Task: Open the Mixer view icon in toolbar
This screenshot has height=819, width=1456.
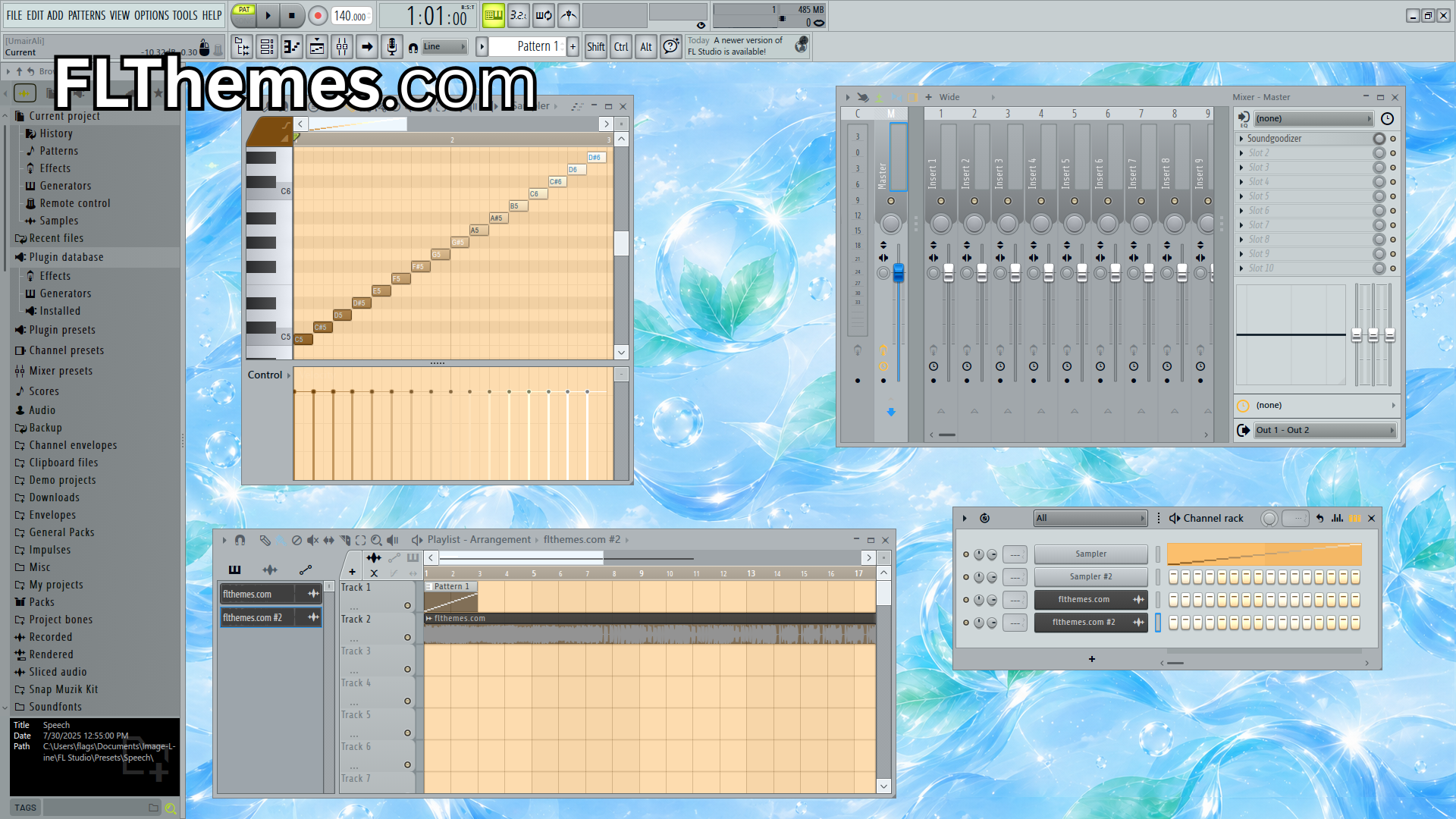Action: [342, 47]
